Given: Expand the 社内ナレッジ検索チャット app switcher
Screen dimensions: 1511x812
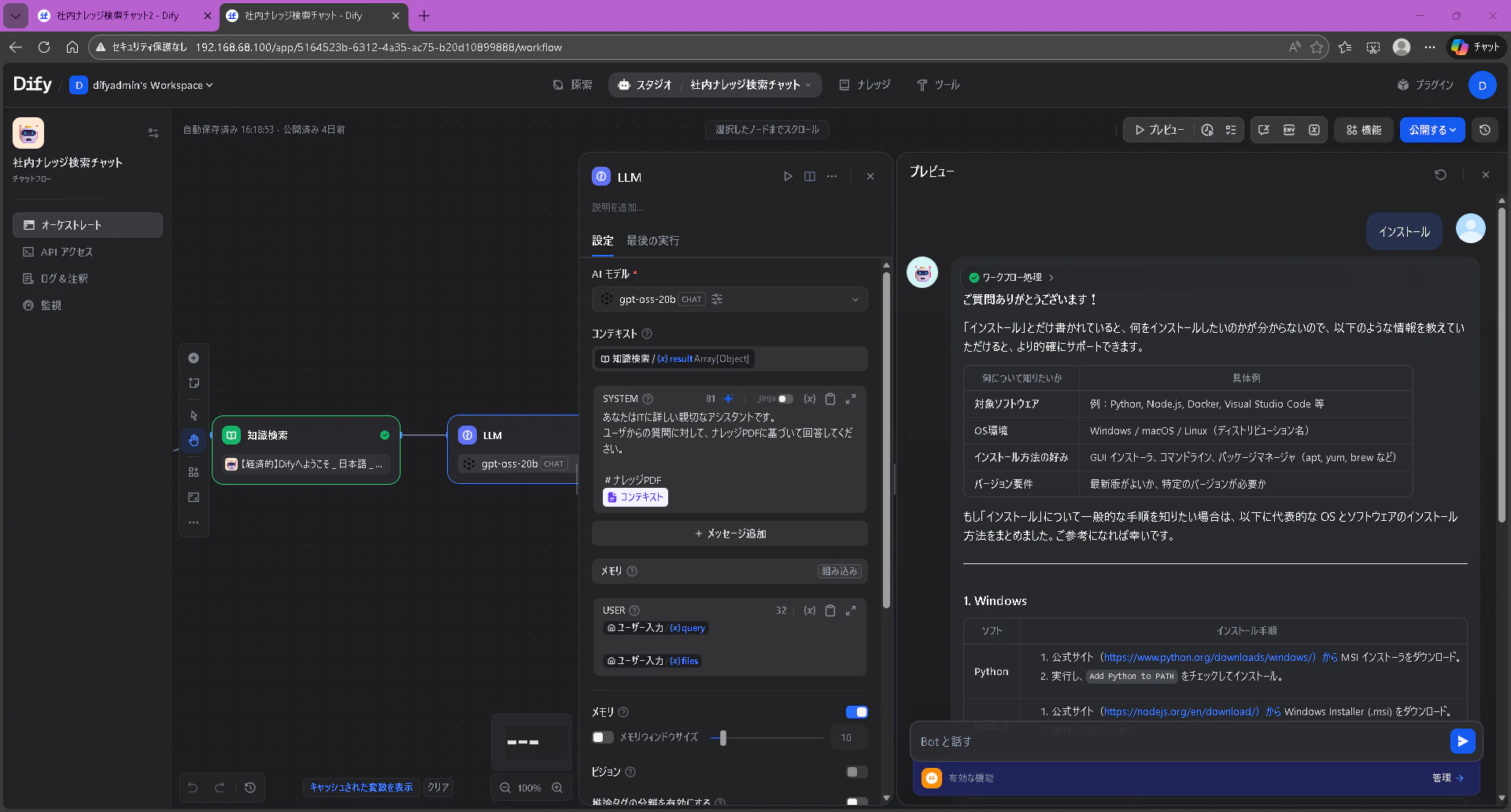Looking at the screenshot, I should 750,85.
